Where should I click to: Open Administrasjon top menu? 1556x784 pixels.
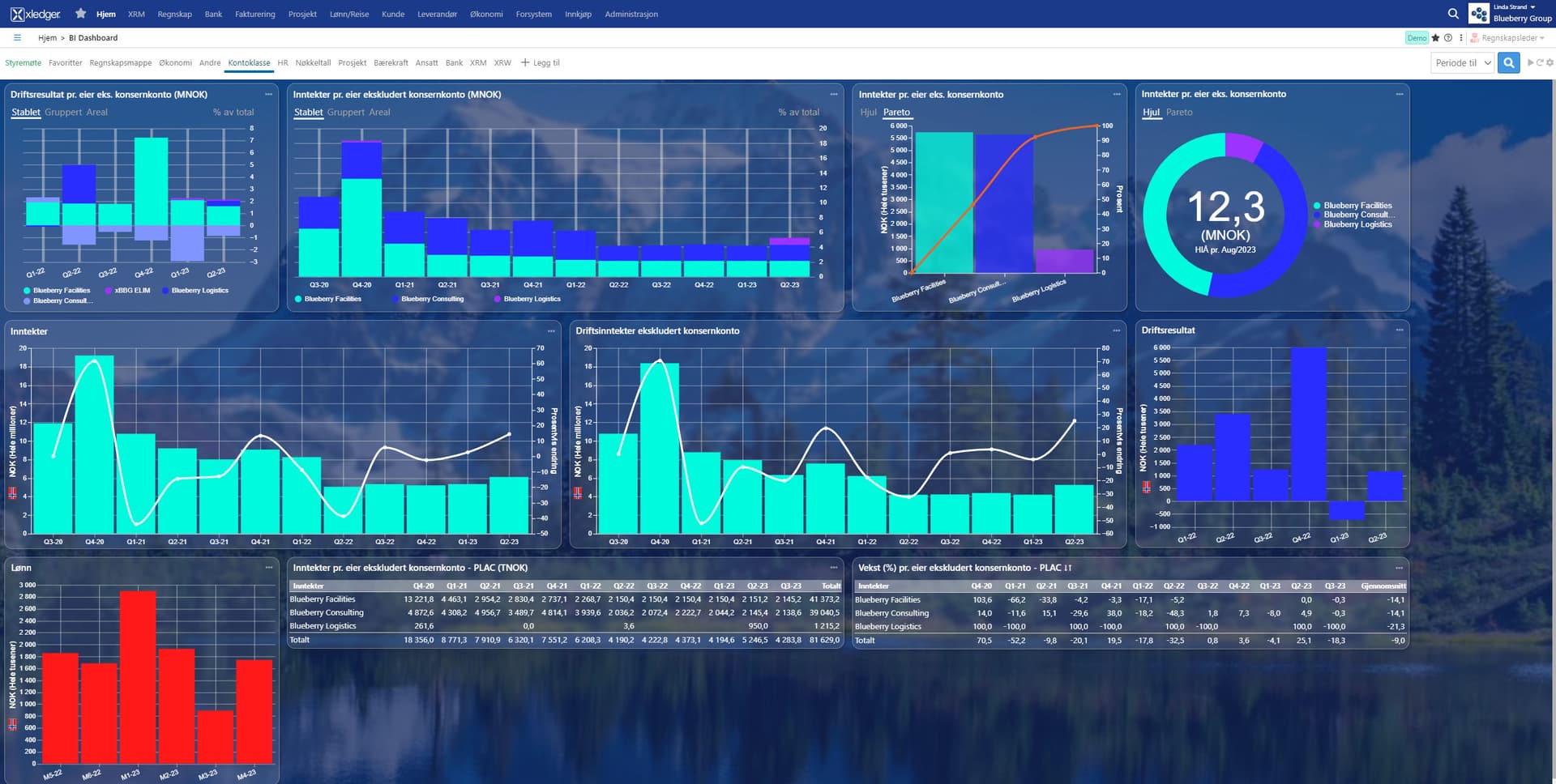coord(631,14)
